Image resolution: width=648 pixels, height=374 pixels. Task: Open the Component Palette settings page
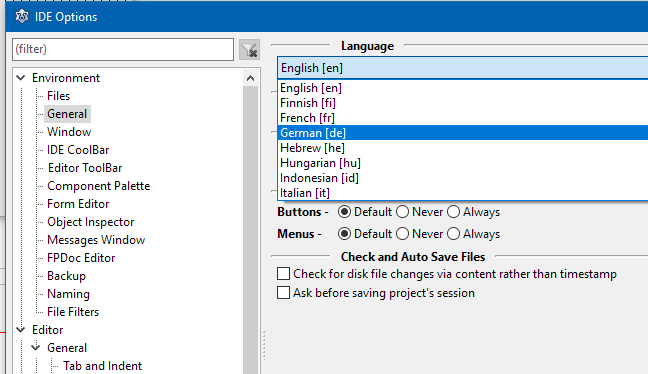pos(98,186)
